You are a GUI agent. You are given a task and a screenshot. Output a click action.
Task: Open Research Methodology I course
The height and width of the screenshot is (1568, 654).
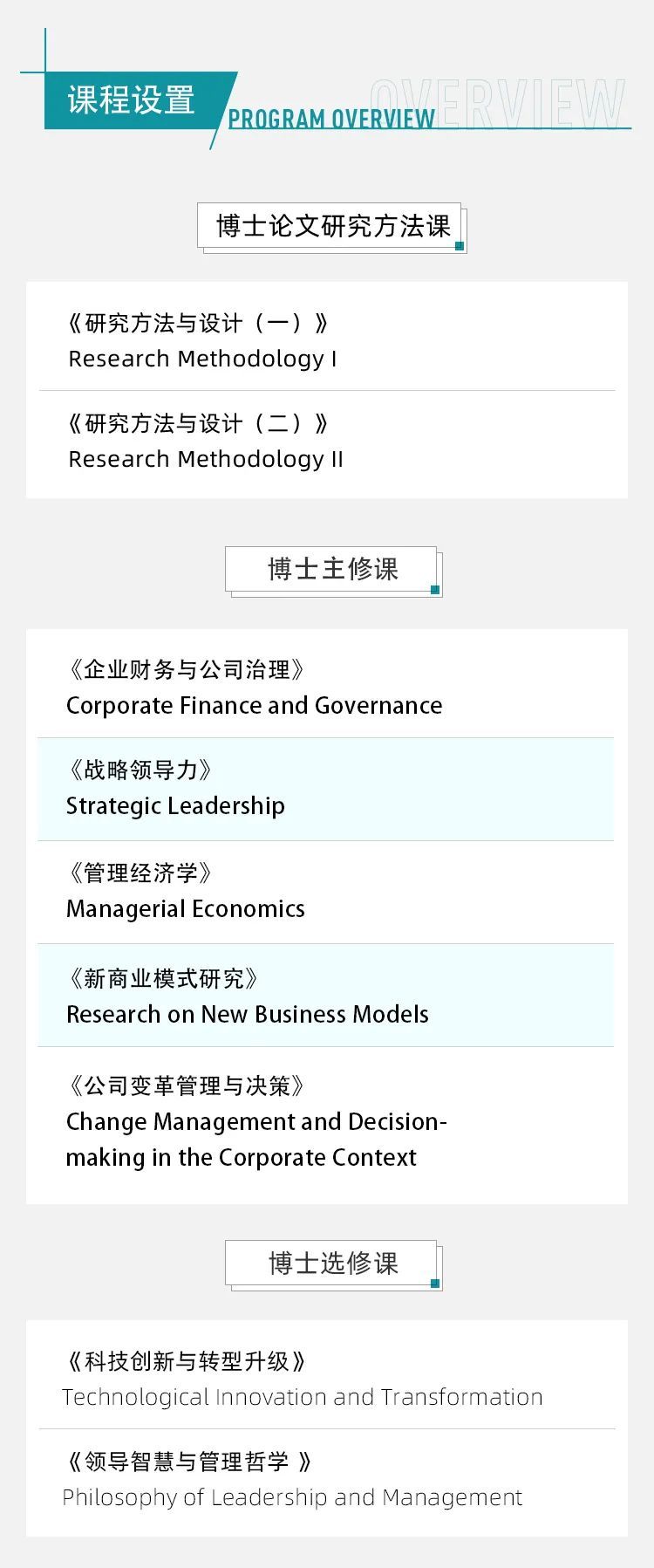(327, 340)
